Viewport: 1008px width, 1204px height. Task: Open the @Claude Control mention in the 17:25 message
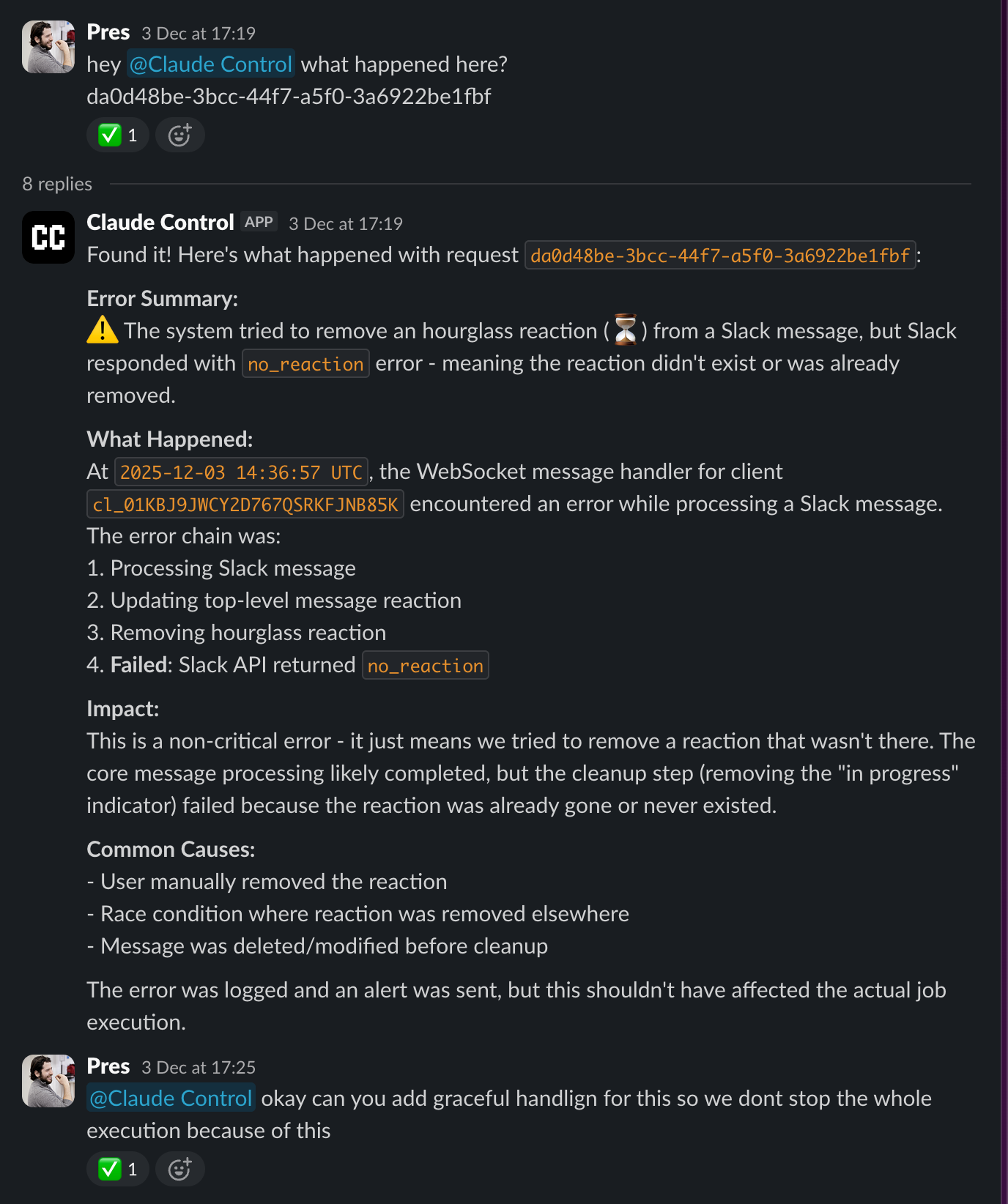coord(170,1099)
